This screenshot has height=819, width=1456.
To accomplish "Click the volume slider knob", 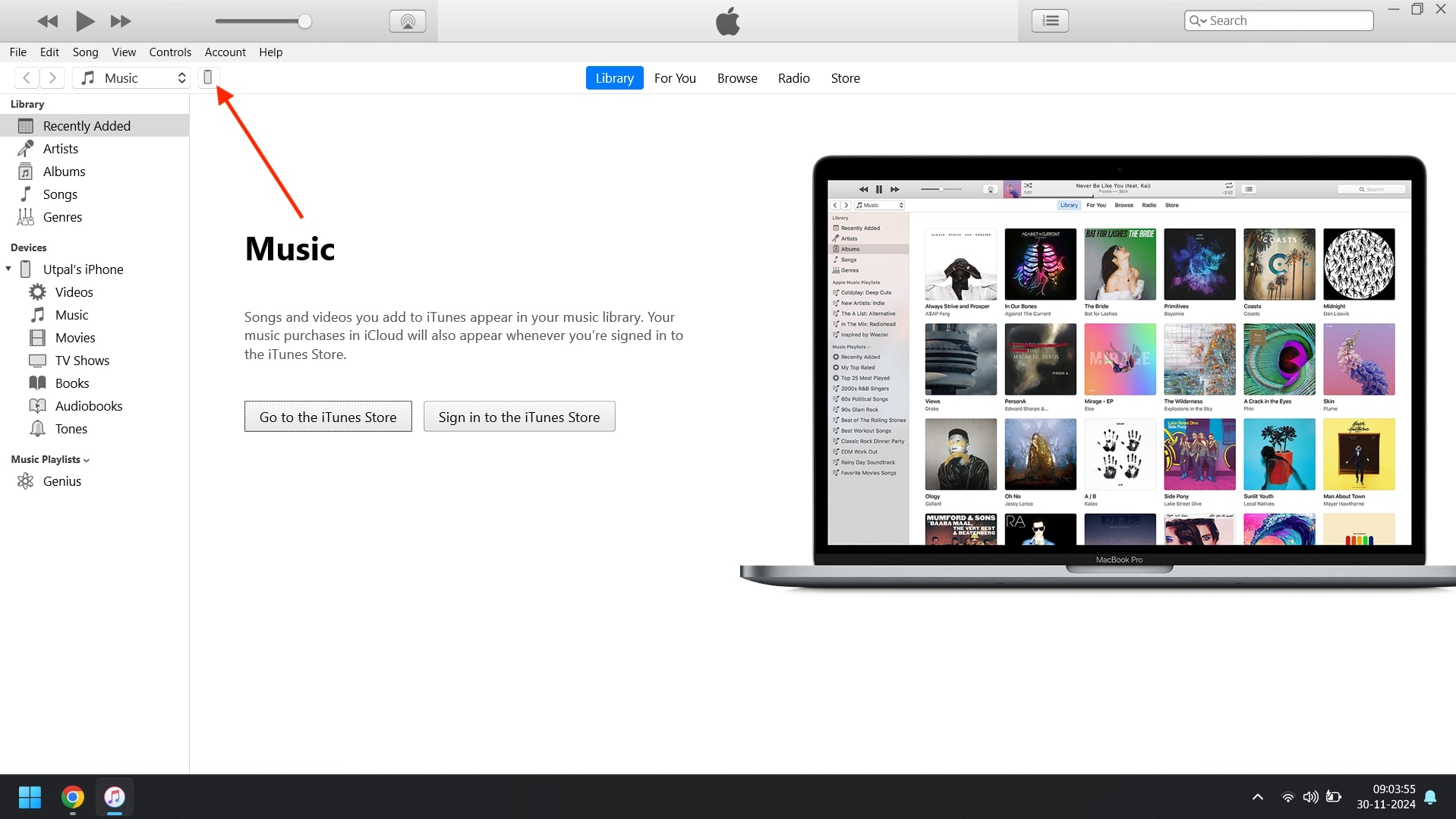I will point(304,21).
